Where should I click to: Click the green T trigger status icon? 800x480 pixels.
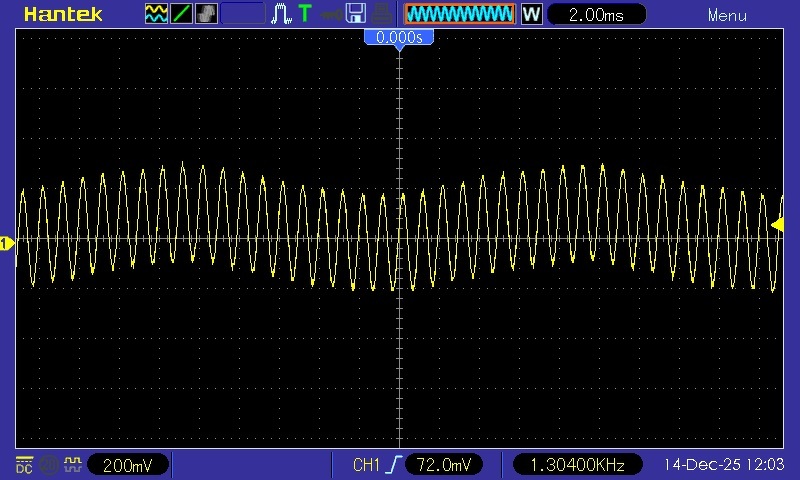[x=305, y=14]
